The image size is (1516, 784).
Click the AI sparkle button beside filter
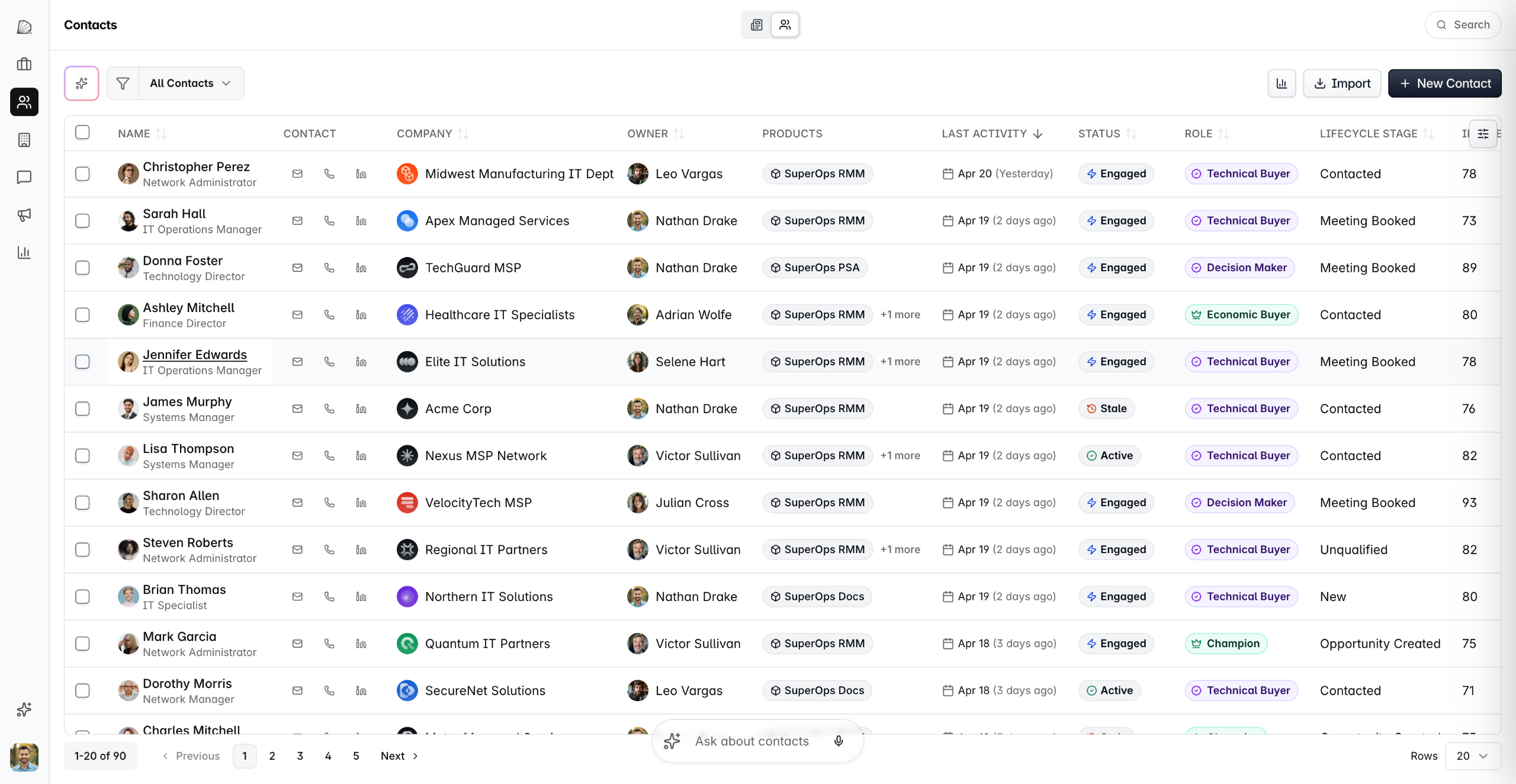click(82, 83)
